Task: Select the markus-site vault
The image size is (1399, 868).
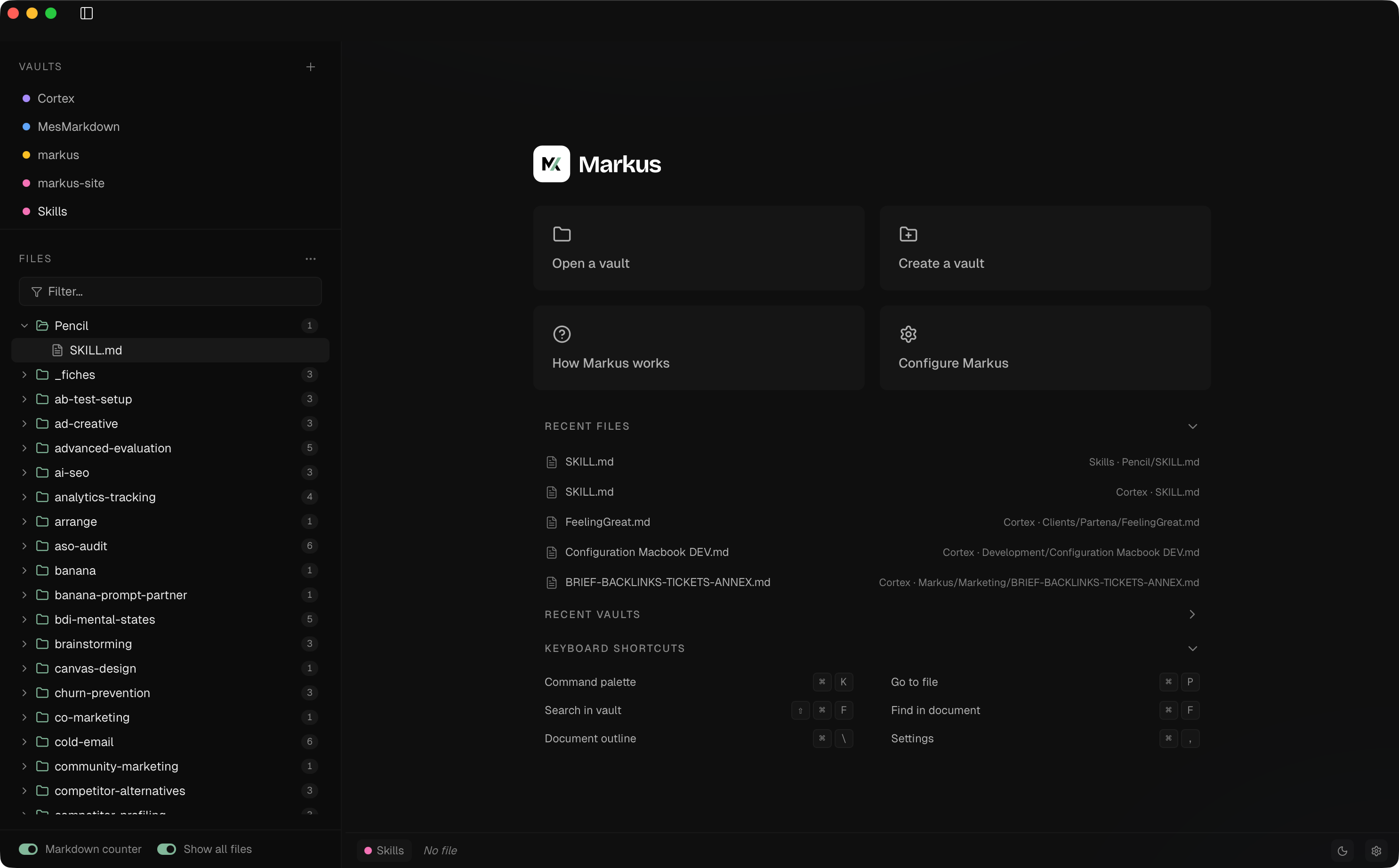Action: 170,183
